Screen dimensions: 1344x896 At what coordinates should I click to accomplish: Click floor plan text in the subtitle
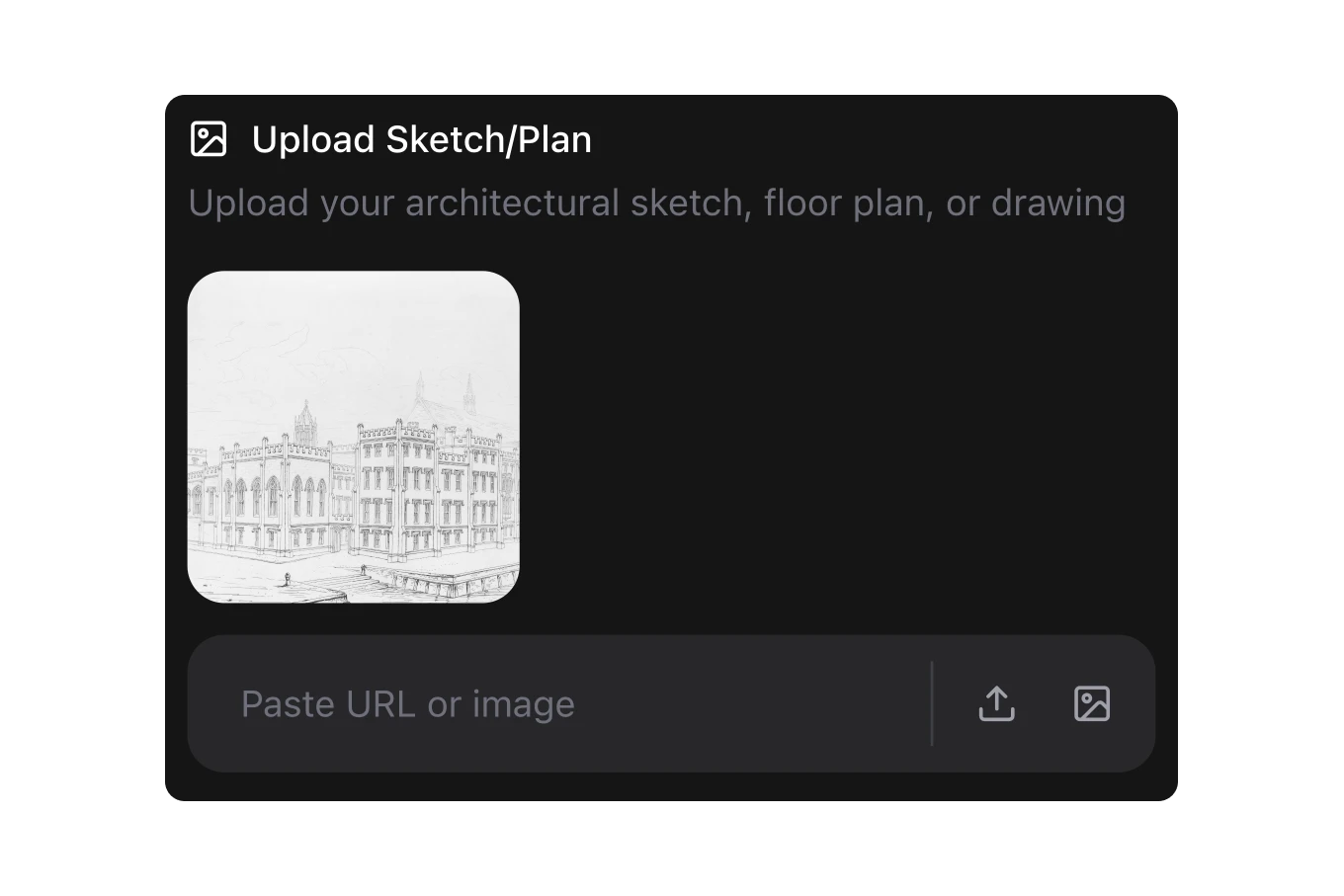[x=845, y=203]
